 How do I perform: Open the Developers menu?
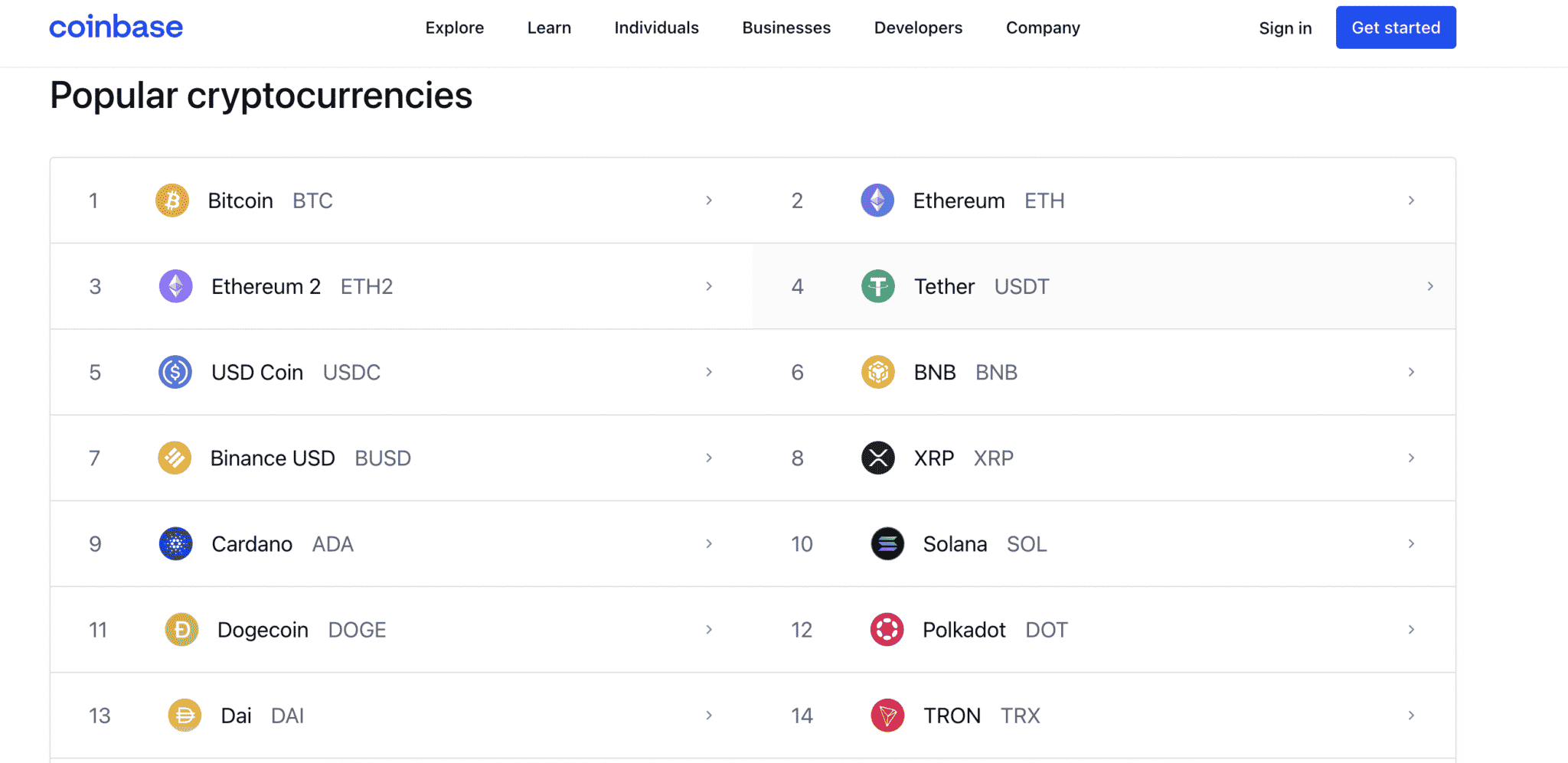coord(918,28)
